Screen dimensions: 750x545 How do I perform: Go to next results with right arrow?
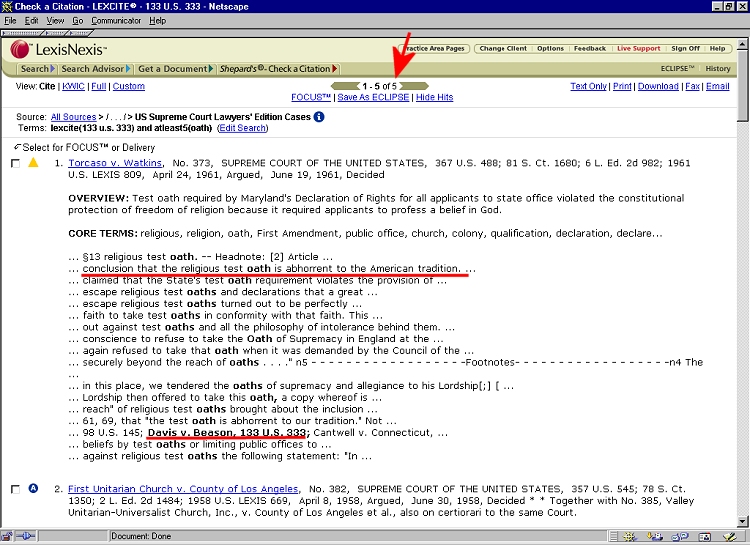pos(414,86)
